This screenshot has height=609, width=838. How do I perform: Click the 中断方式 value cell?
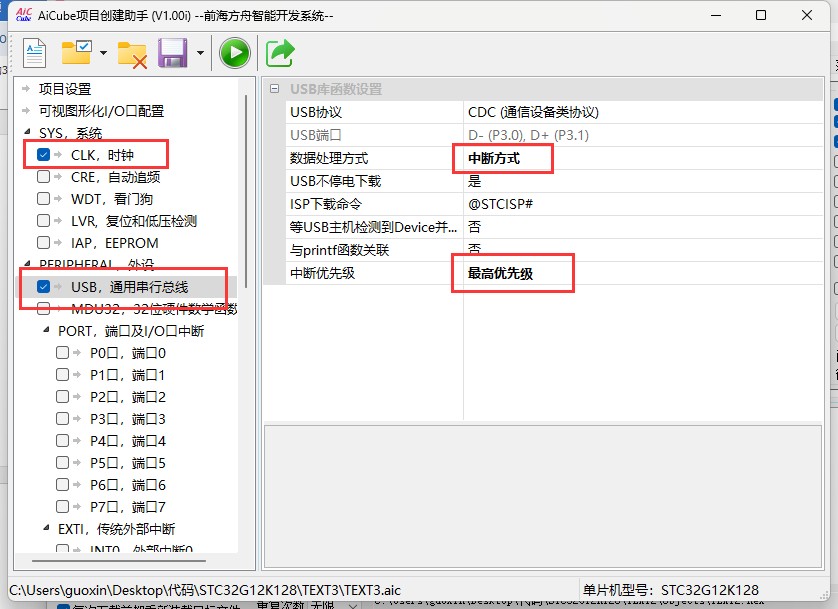(494, 158)
